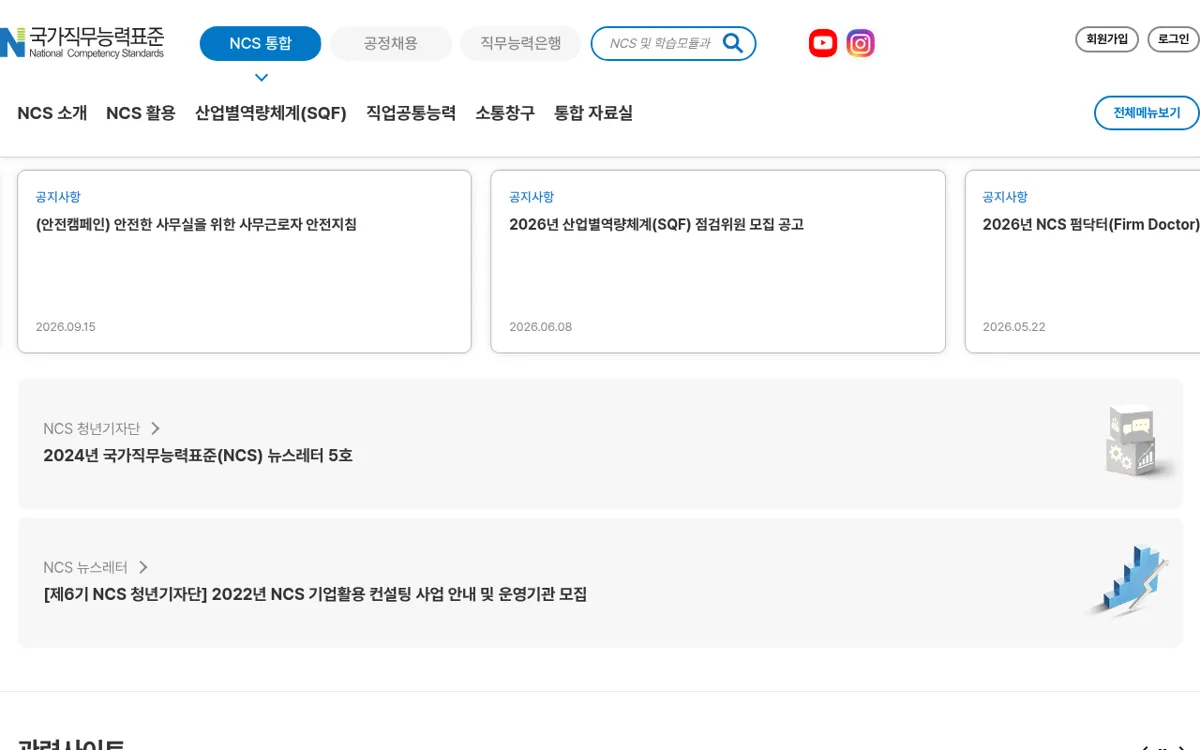Click the NCS 청년기자단 section label
This screenshot has height=750, width=1200.
click(92, 428)
